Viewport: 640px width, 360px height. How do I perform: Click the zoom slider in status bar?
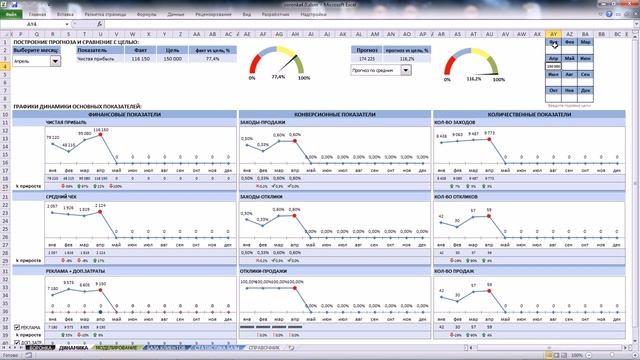[x=611, y=356]
